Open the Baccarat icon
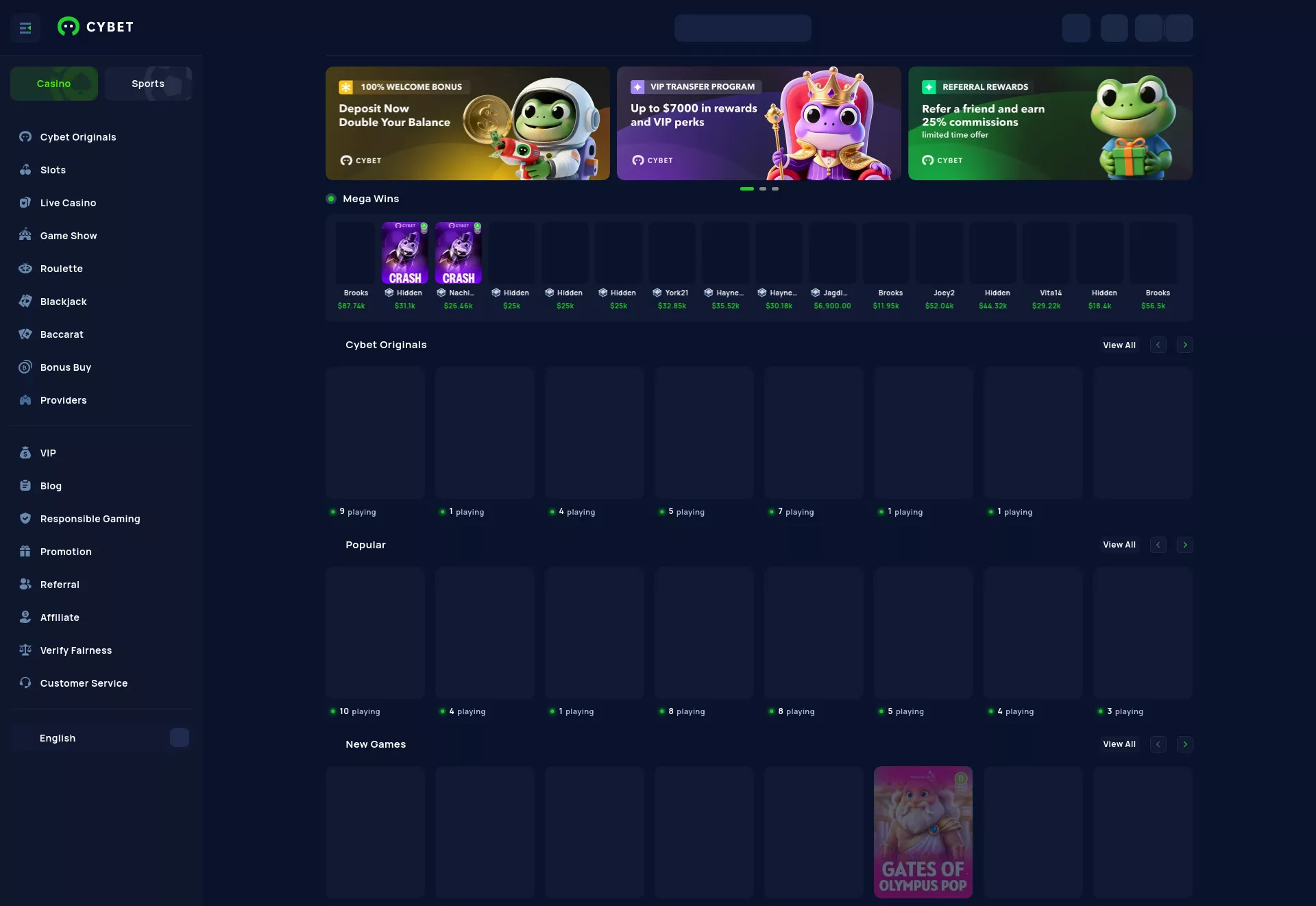Viewport: 1316px width, 906px height. tap(25, 334)
